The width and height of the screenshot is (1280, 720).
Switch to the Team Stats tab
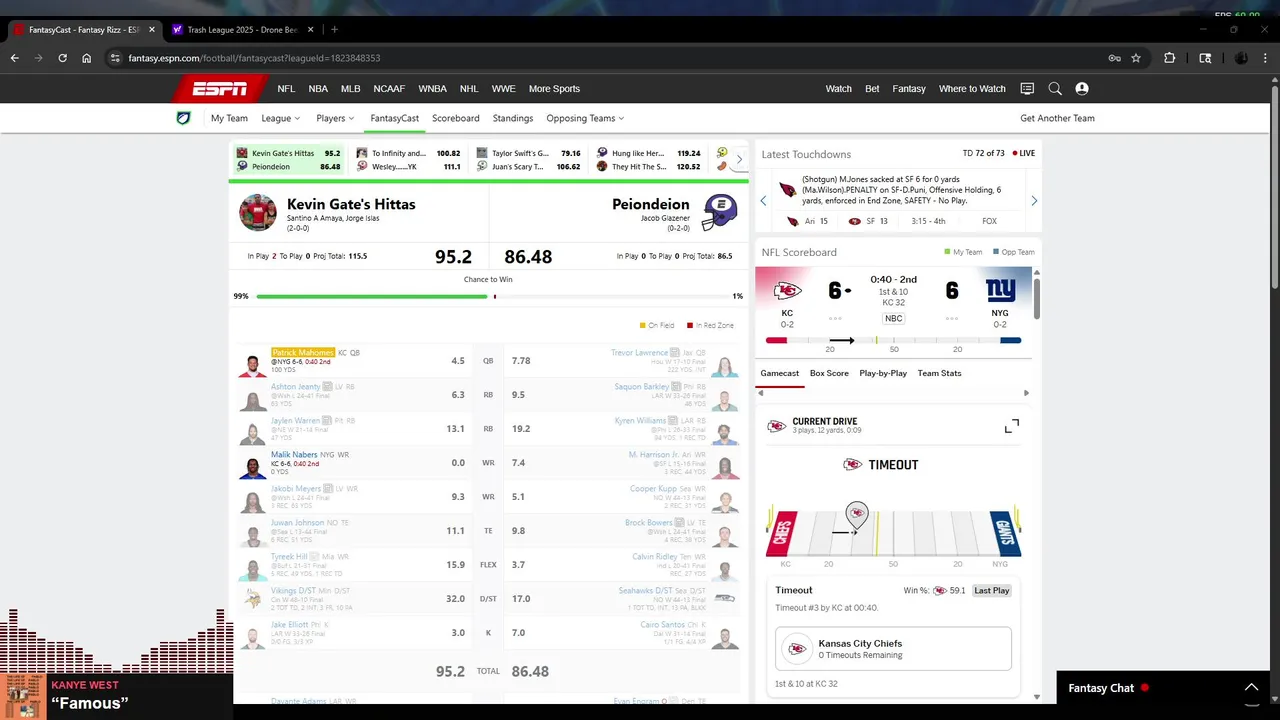click(x=939, y=373)
